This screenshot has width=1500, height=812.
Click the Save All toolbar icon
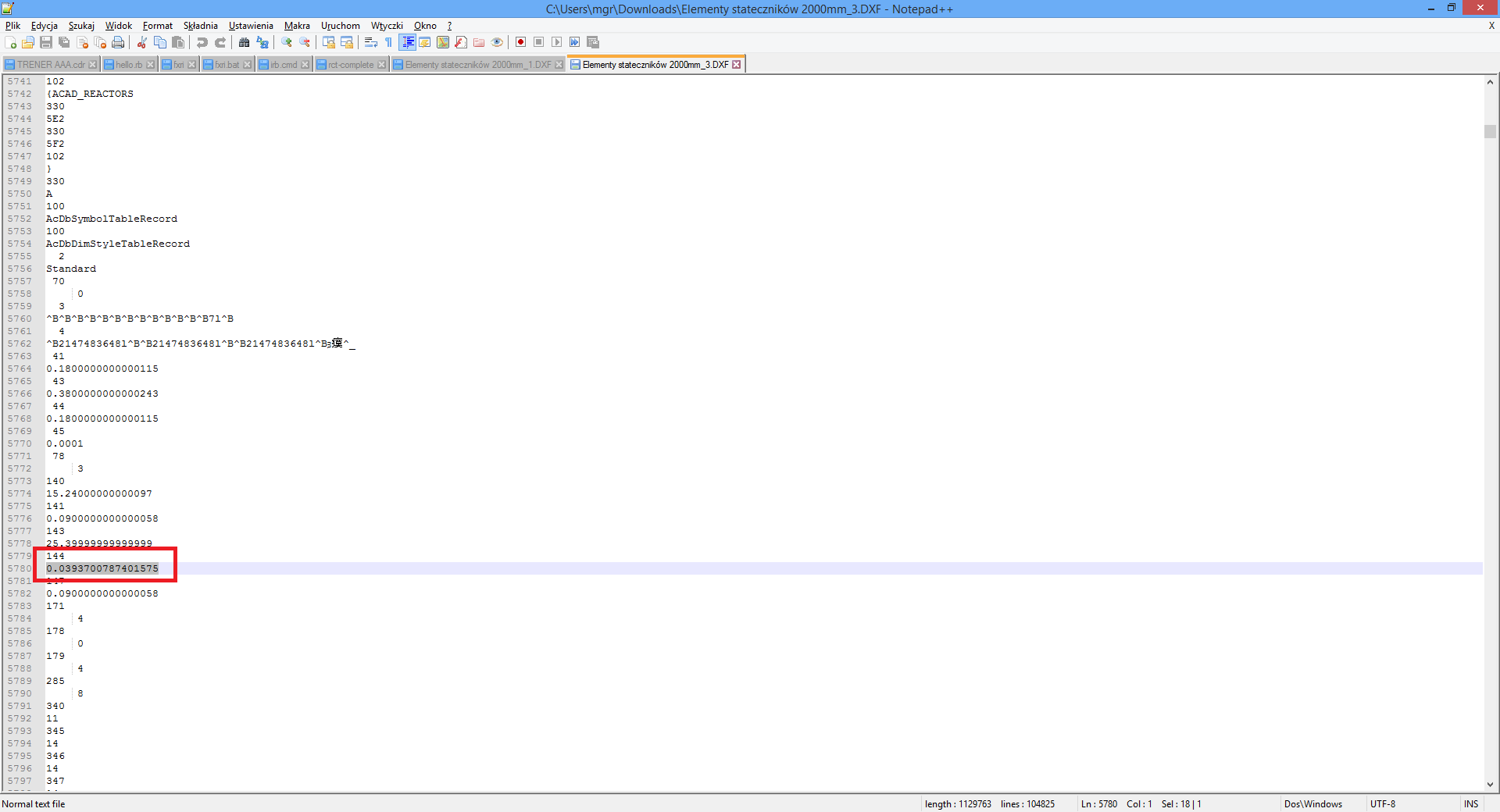(64, 42)
